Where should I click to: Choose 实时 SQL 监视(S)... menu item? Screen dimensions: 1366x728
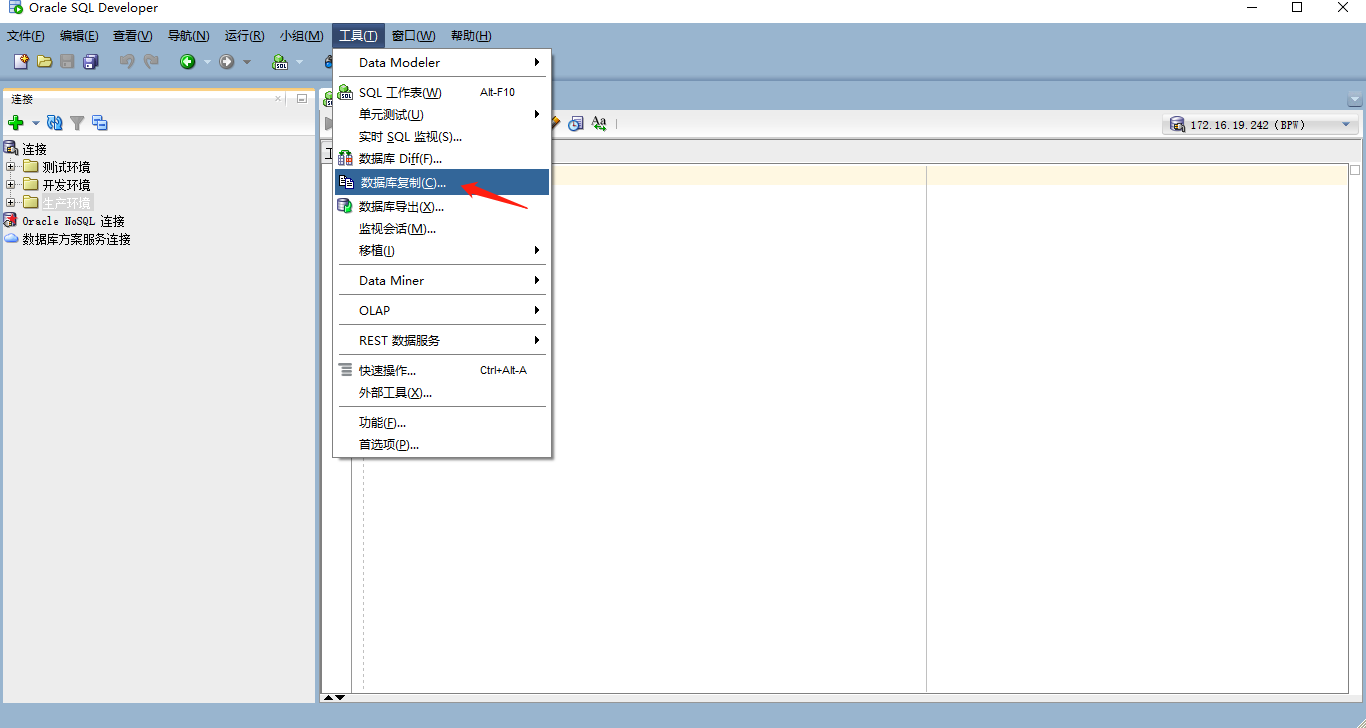click(x=442, y=136)
